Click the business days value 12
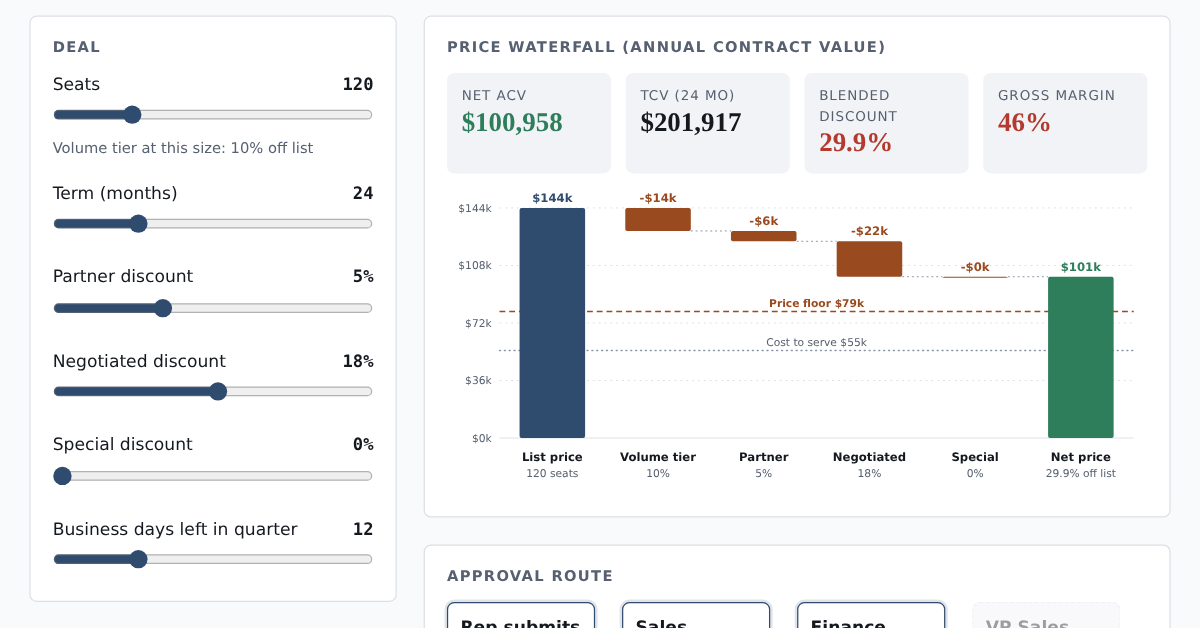Image resolution: width=1200 pixels, height=628 pixels. coord(362,529)
